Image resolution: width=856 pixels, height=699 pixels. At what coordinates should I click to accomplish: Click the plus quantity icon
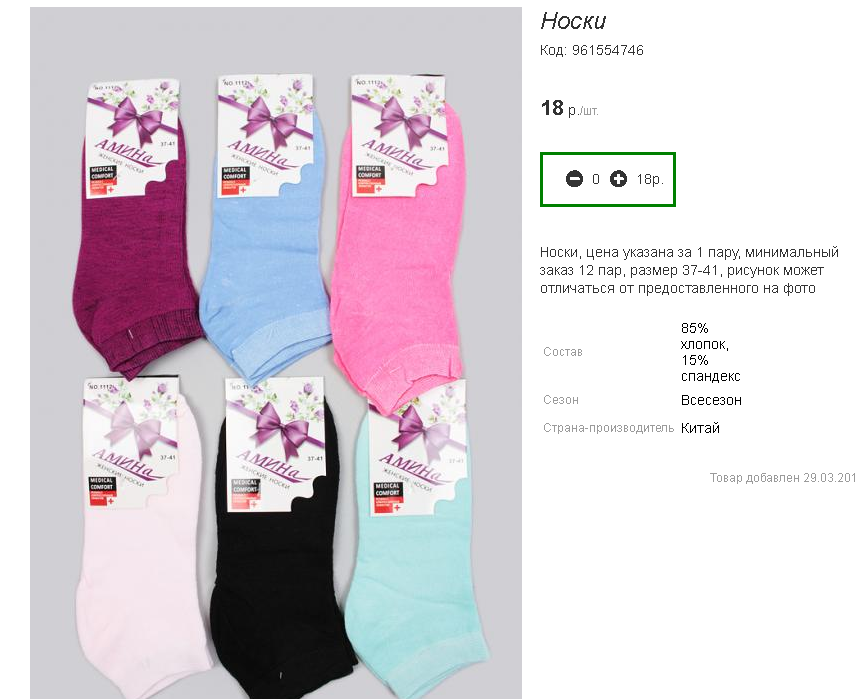tap(618, 179)
